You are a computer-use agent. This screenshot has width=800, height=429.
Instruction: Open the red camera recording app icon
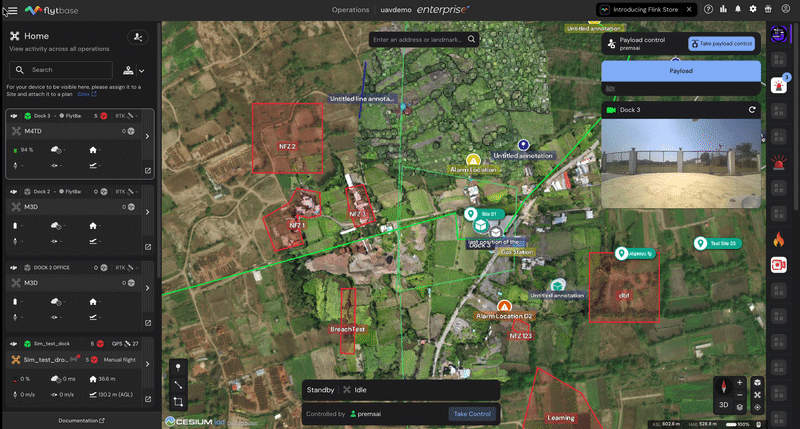click(779, 265)
